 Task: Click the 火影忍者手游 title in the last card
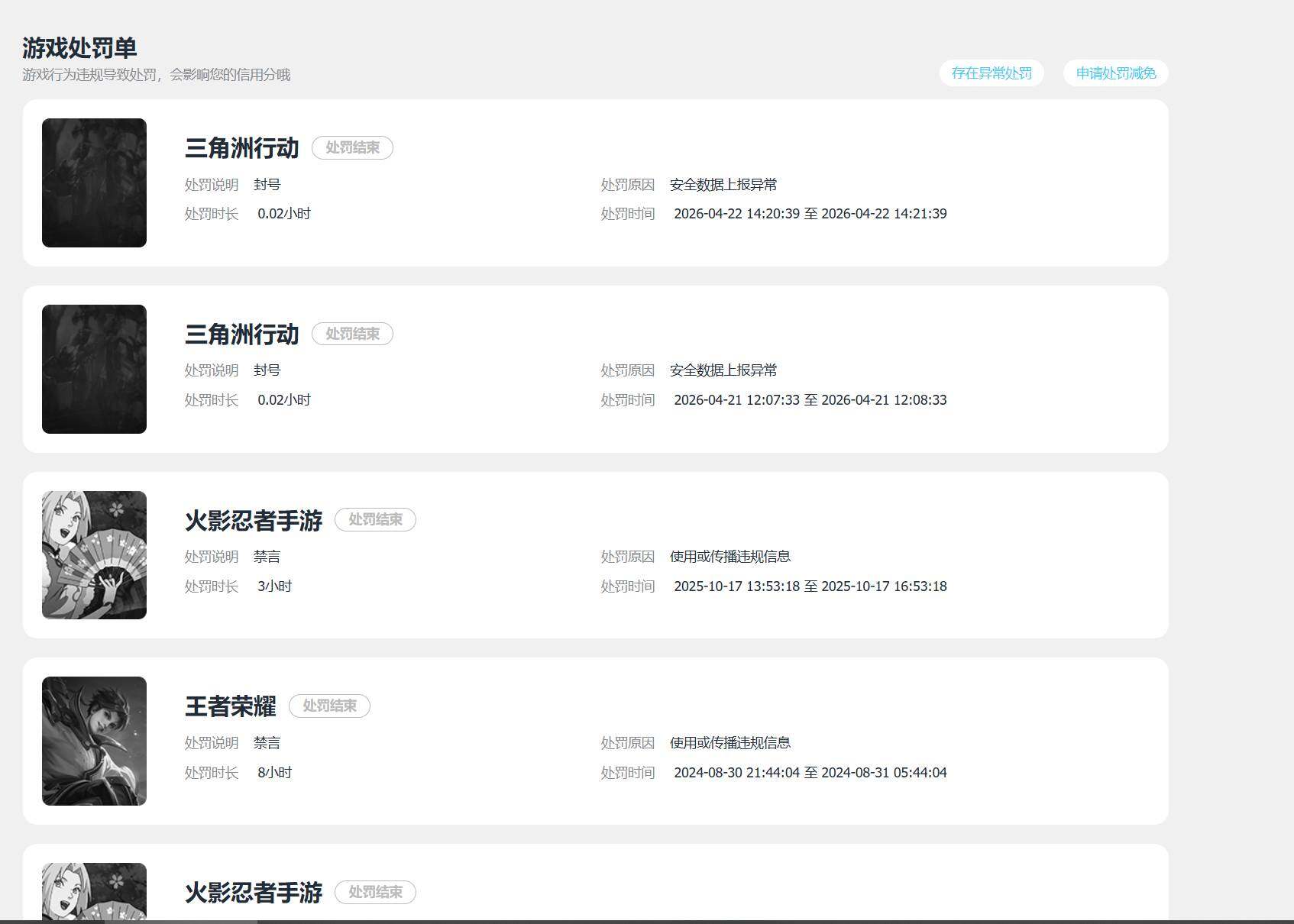pyautogui.click(x=253, y=893)
